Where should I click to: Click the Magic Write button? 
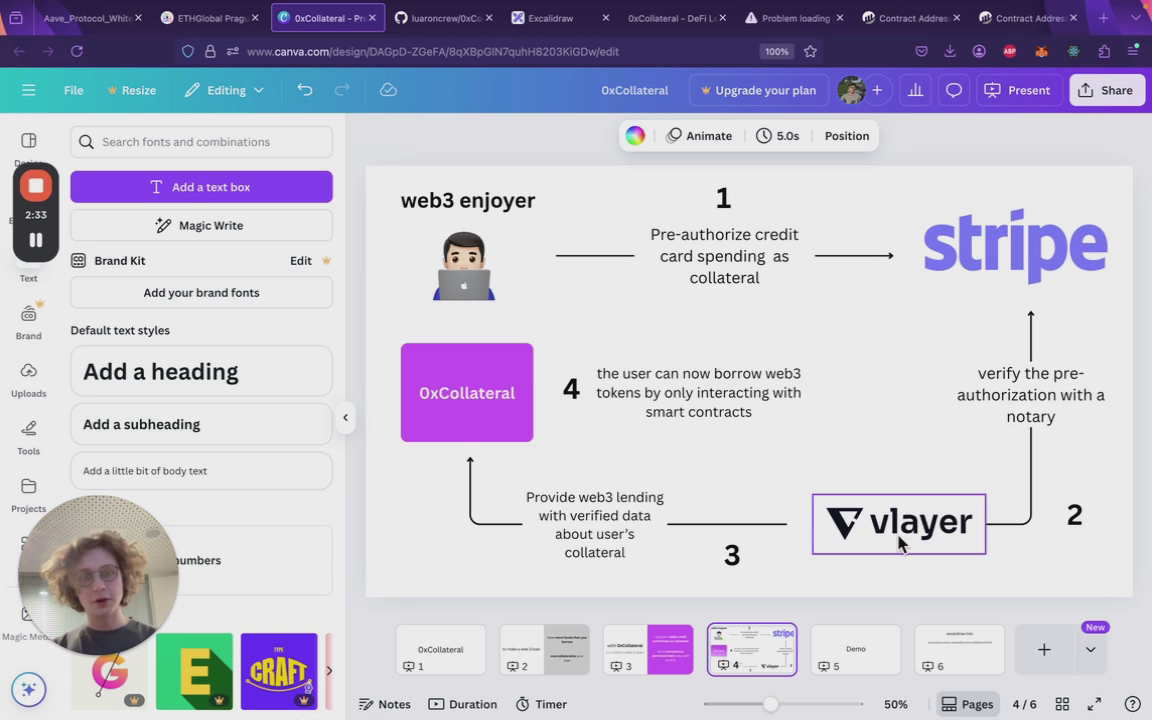click(201, 226)
